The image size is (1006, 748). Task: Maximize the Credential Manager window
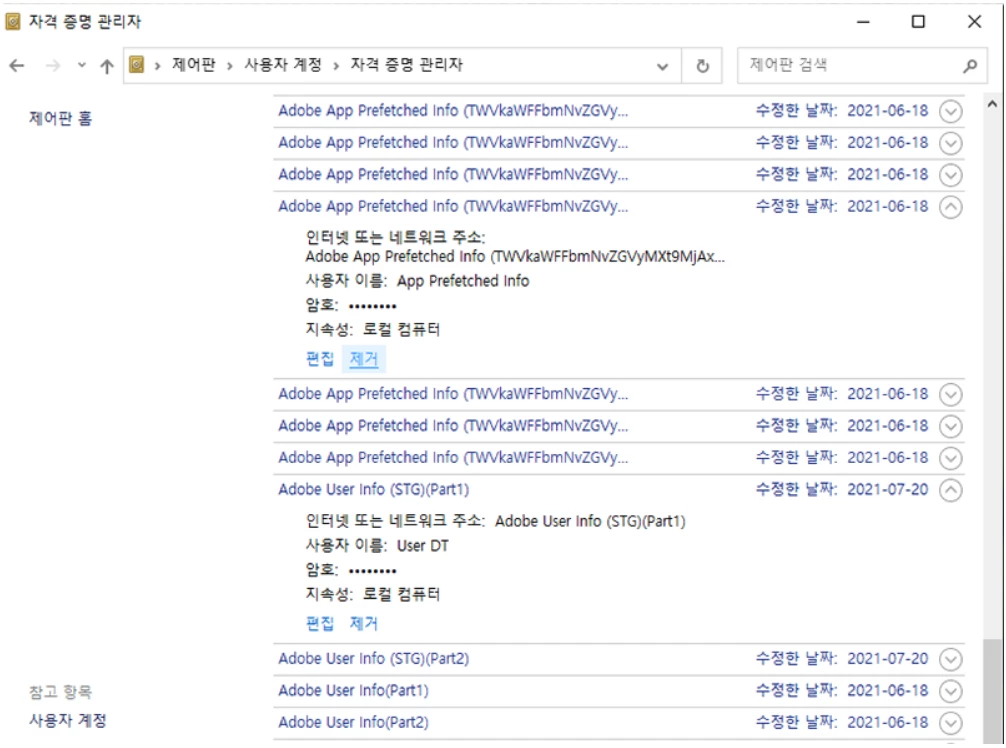pos(918,22)
